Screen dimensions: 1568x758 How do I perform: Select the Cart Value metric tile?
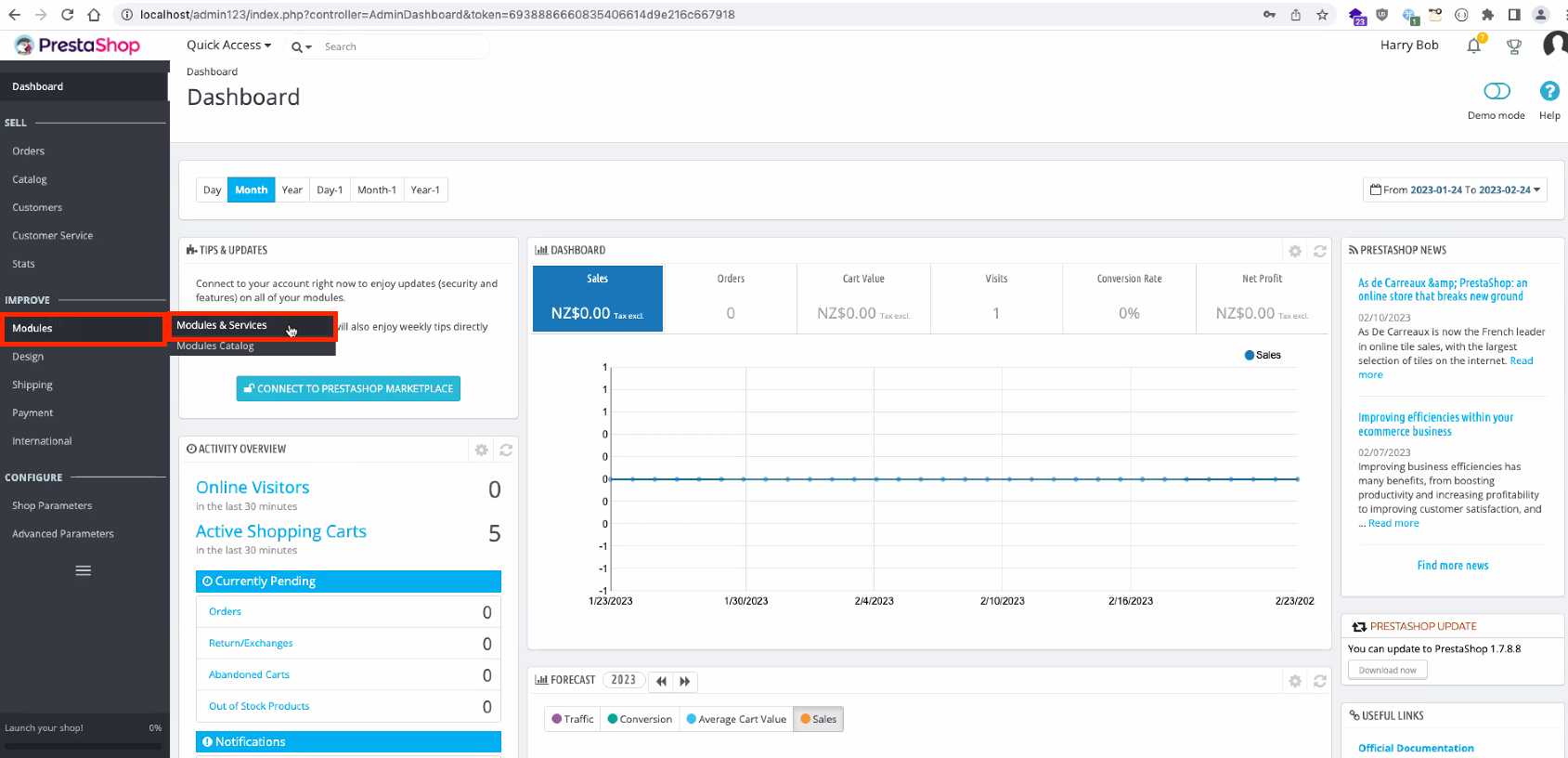[863, 299]
